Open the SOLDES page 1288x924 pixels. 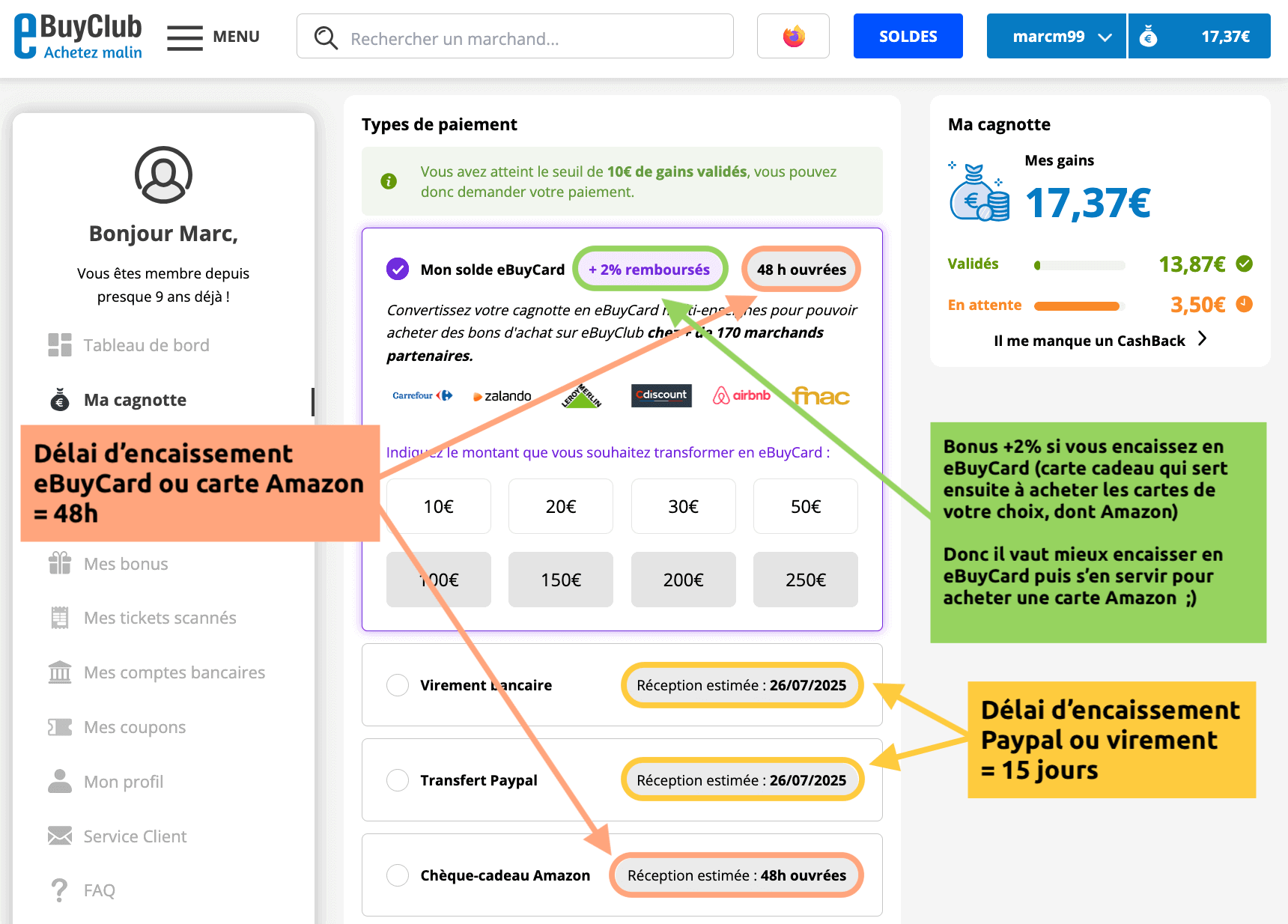click(908, 36)
